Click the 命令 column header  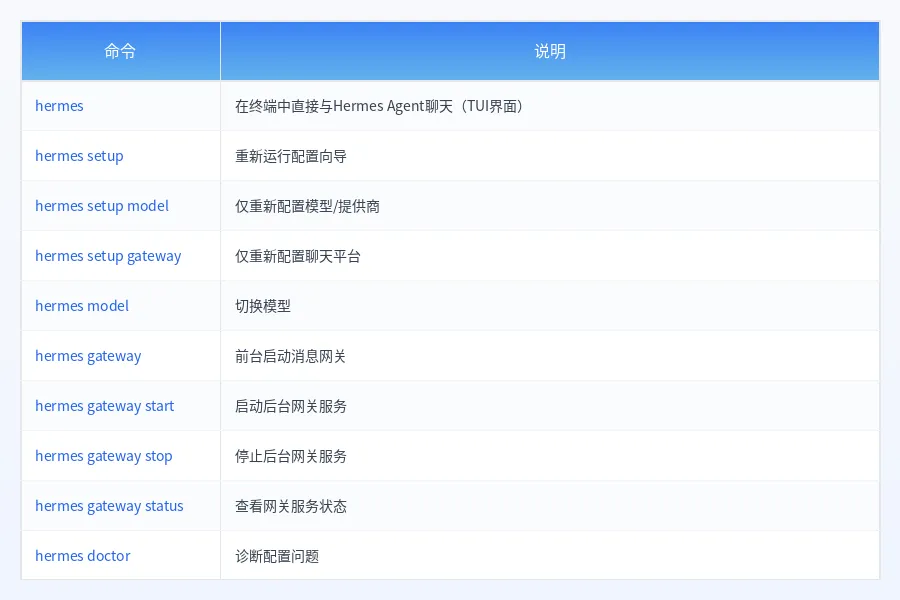[121, 51]
